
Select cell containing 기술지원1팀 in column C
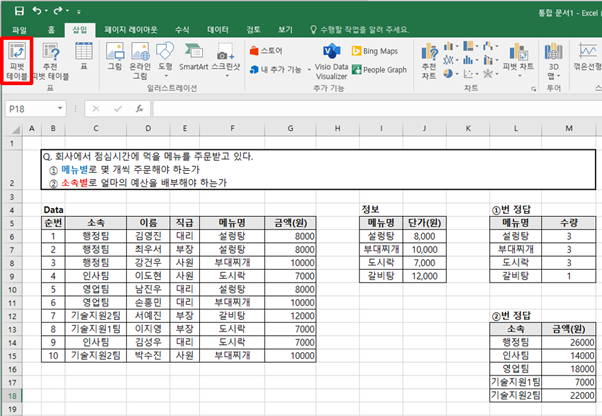(96, 329)
